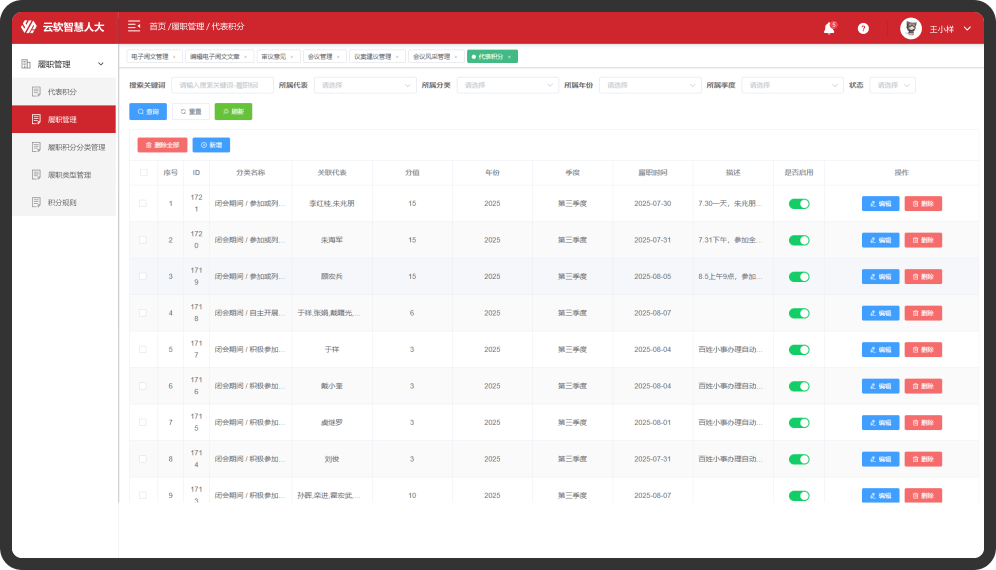Click the 履职类型管理 sidebar document icon
This screenshot has width=996, height=570.
point(36,175)
